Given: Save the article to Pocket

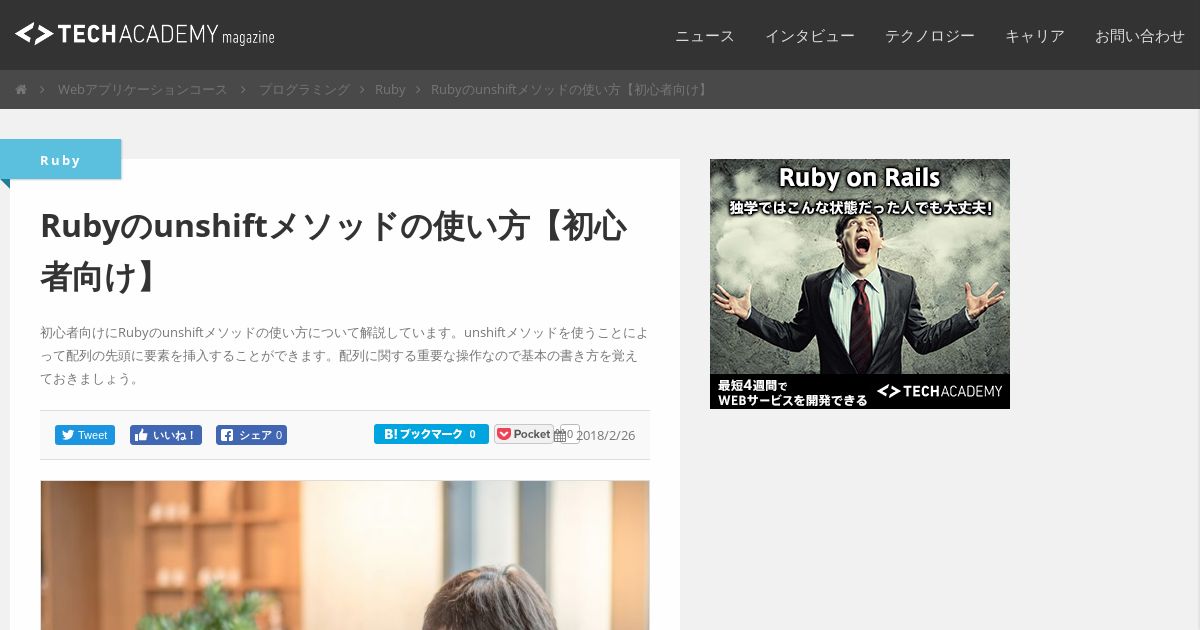Looking at the screenshot, I should (524, 434).
